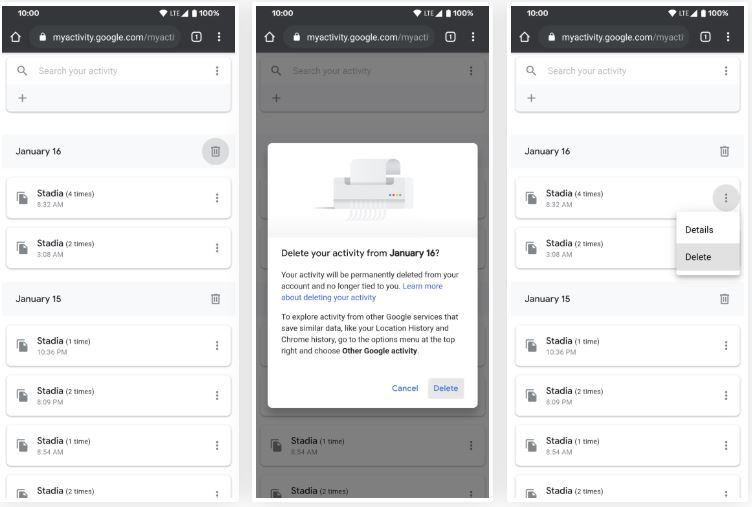Open options for Stadia 8:32 AM, left phone

click(x=217, y=198)
